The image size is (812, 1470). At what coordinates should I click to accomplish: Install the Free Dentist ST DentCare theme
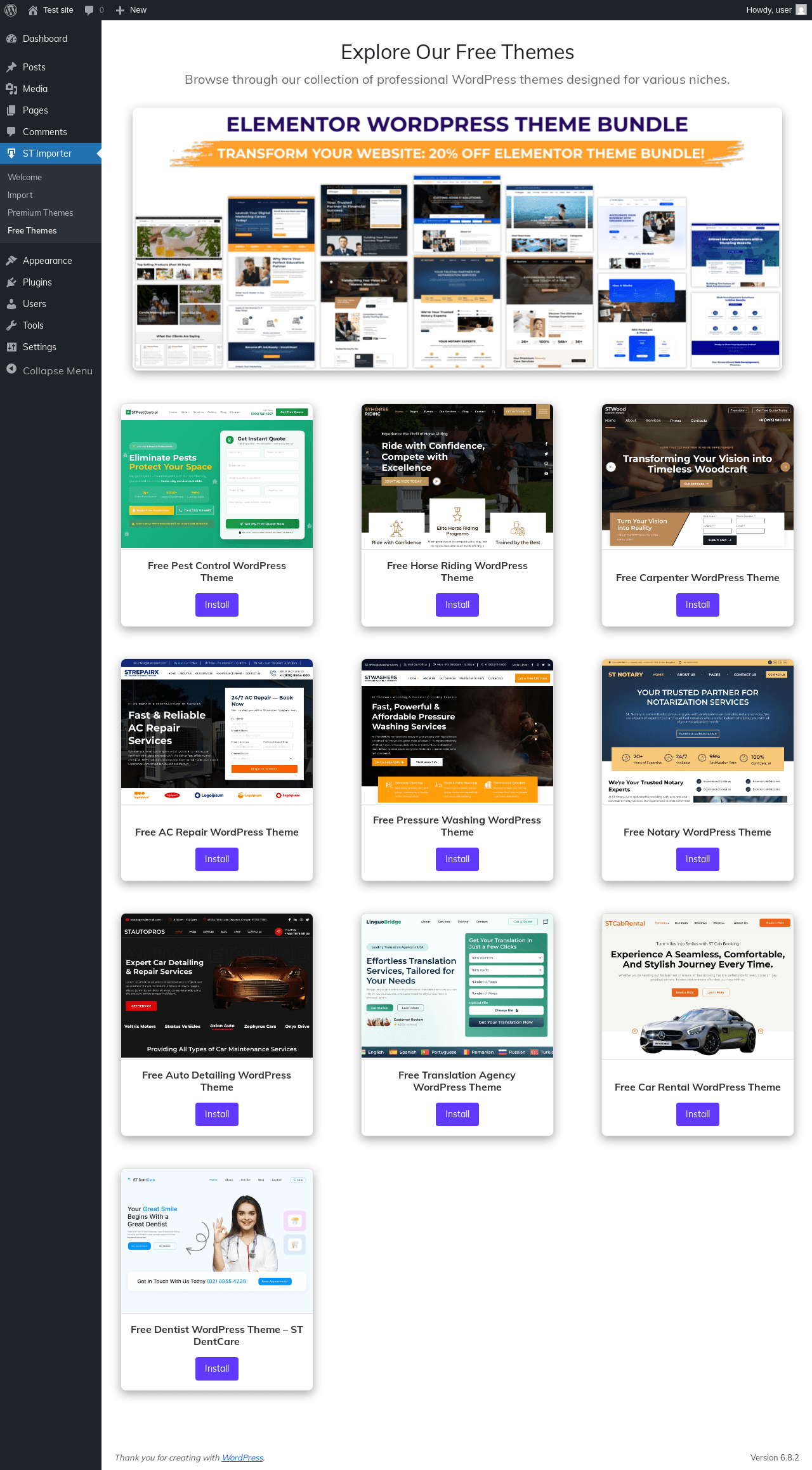(x=217, y=1368)
